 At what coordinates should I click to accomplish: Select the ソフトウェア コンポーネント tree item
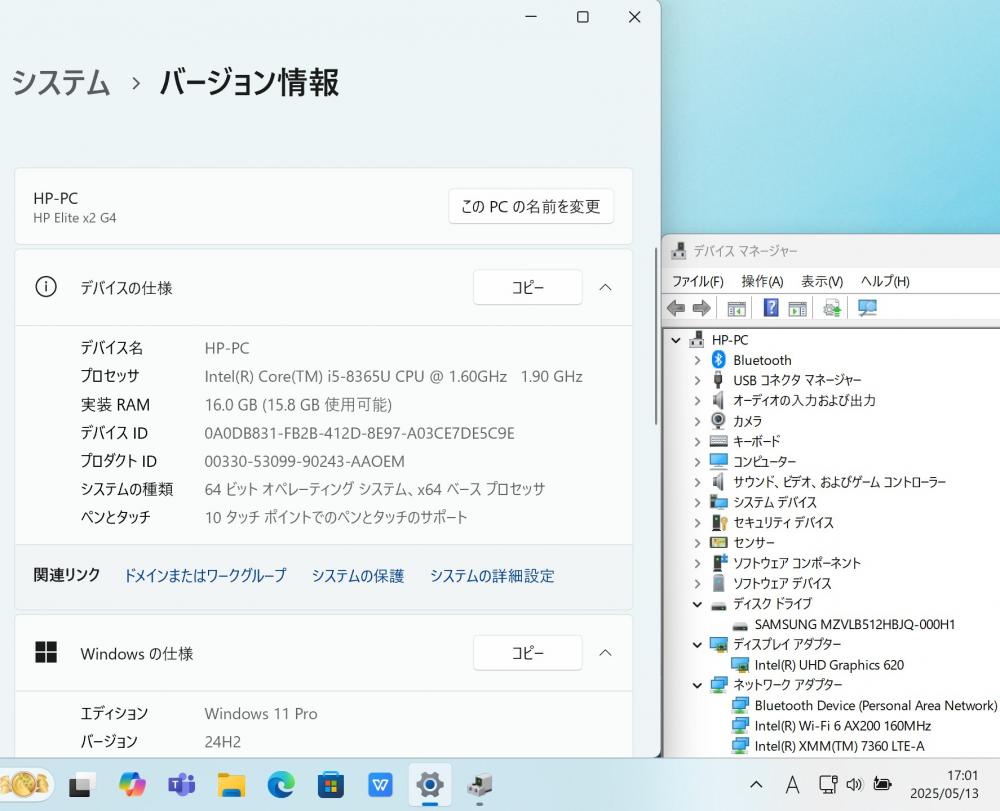(797, 563)
